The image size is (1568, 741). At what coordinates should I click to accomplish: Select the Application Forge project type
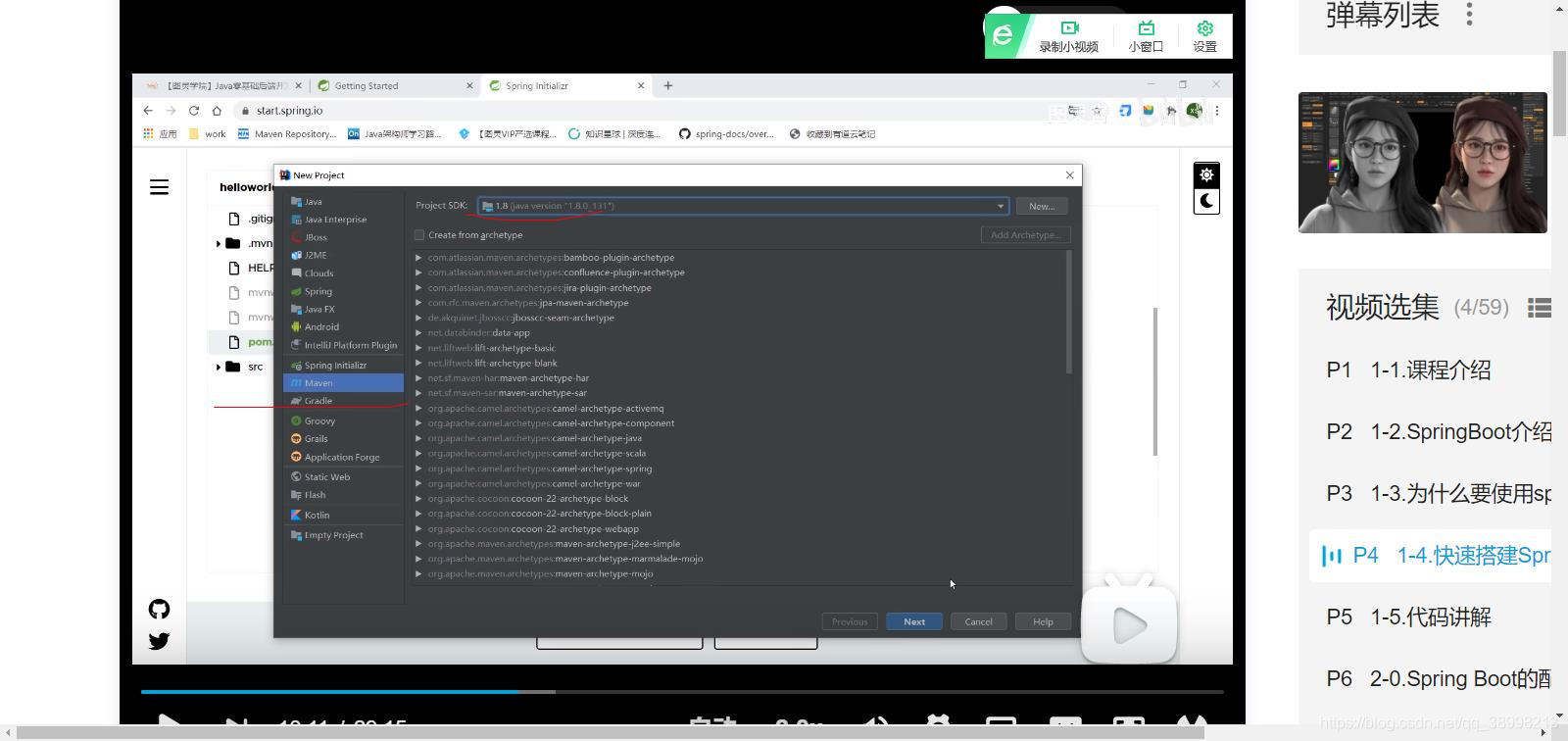(343, 458)
